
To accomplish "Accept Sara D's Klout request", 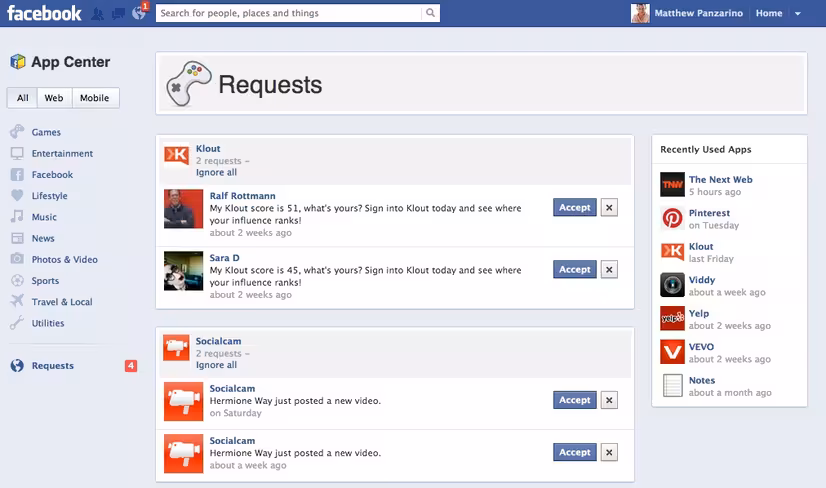I will pos(575,269).
